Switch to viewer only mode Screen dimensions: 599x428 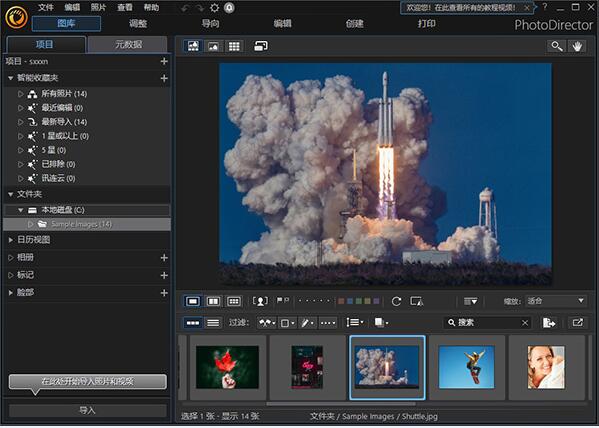[214, 46]
